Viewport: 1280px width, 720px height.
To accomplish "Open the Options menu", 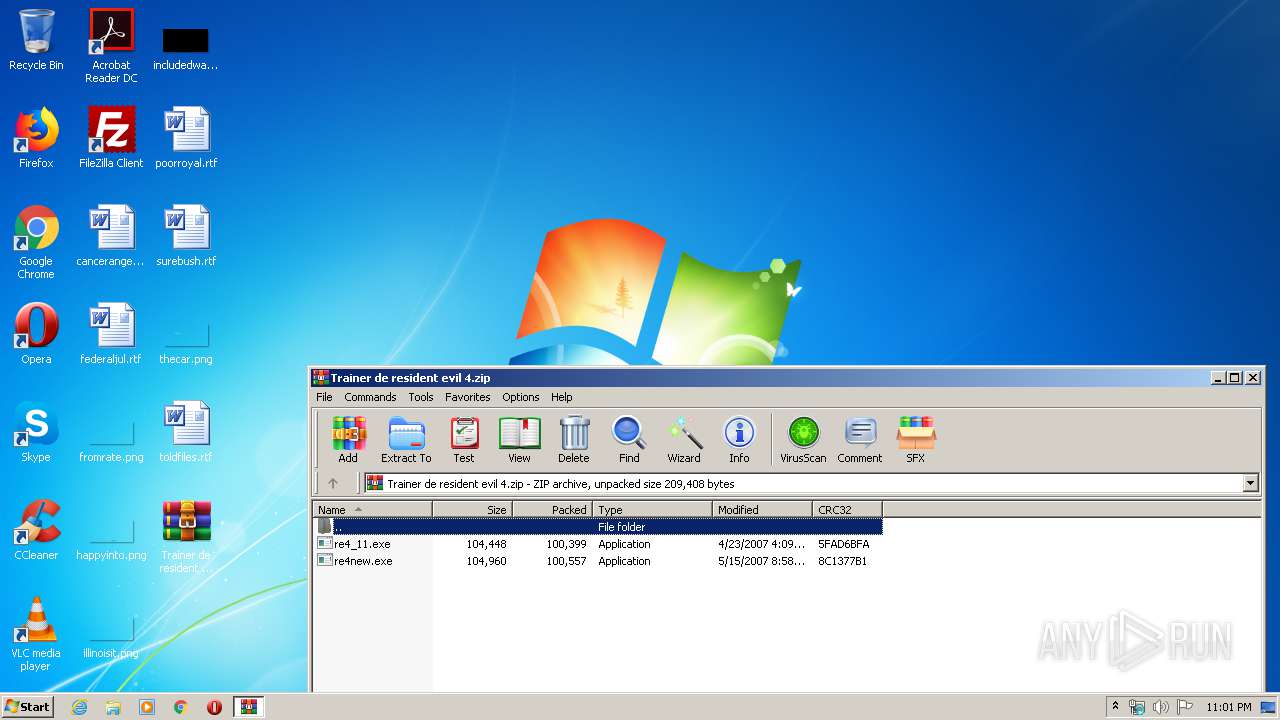I will tap(521, 397).
